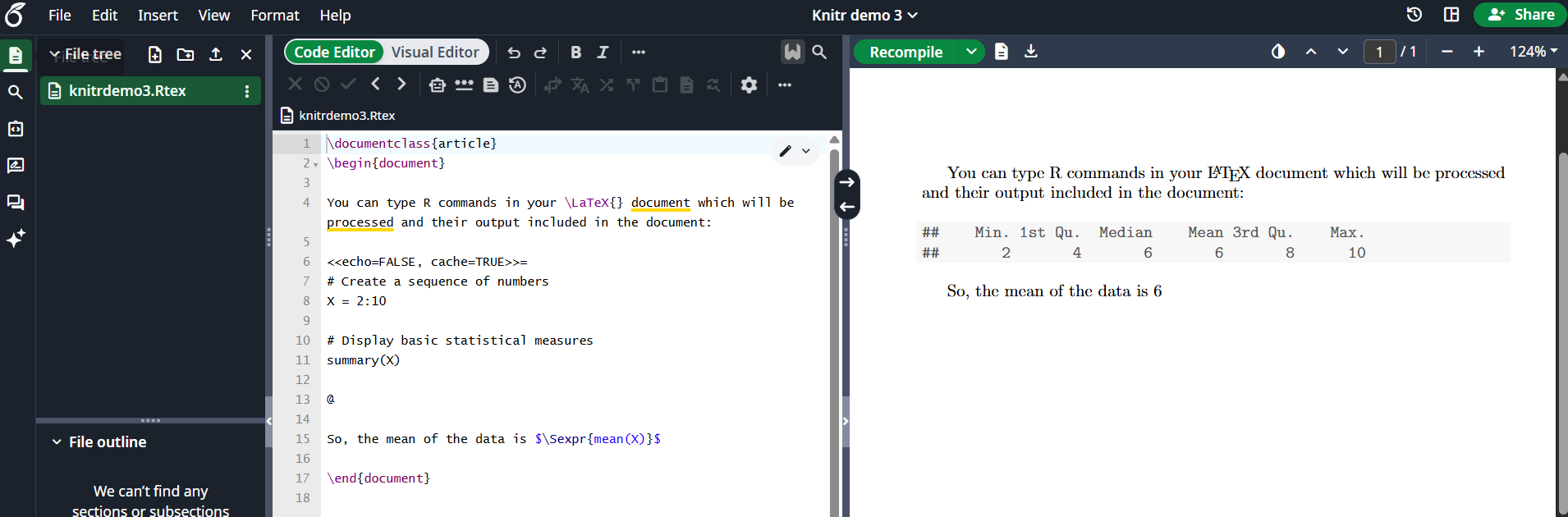
Task: Change the editor layout
Action: pyautogui.click(x=1451, y=15)
